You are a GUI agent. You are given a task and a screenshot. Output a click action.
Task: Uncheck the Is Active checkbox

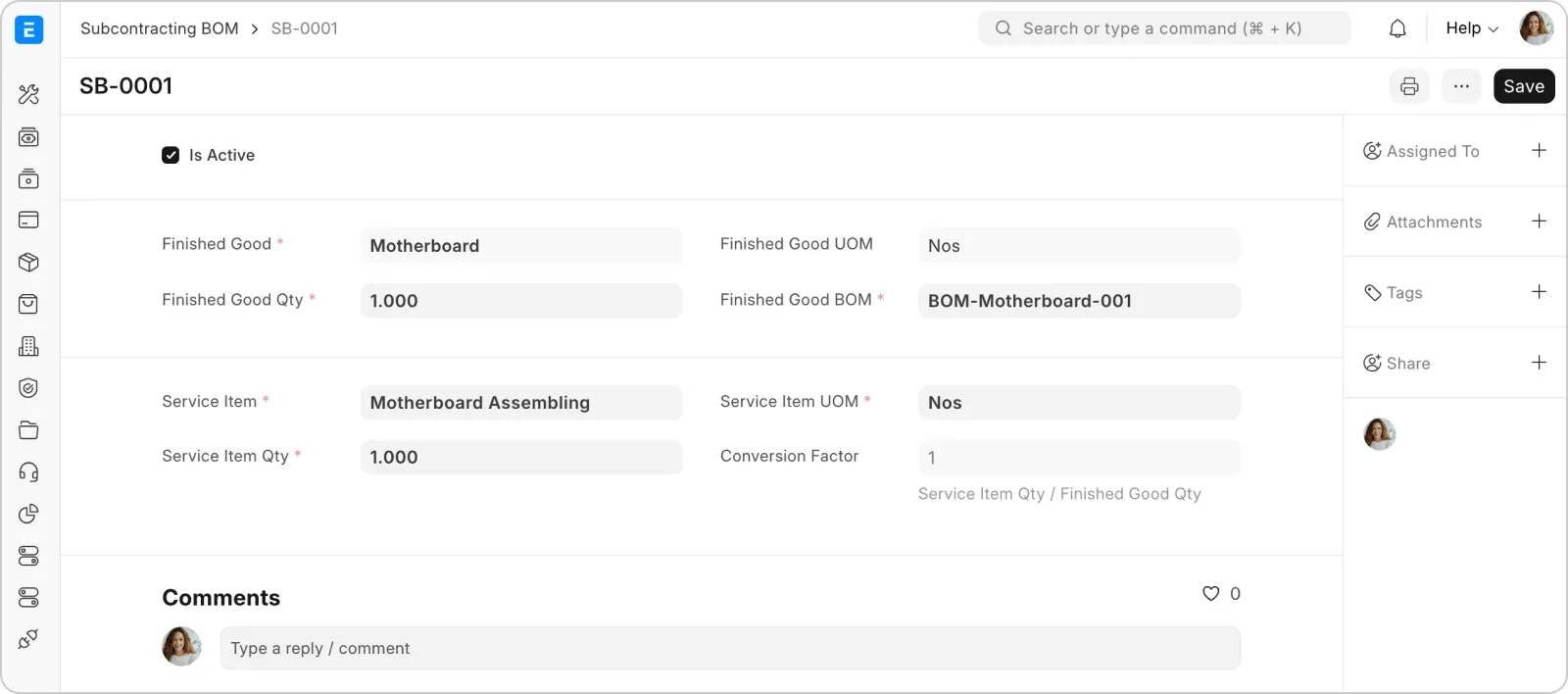(x=171, y=155)
